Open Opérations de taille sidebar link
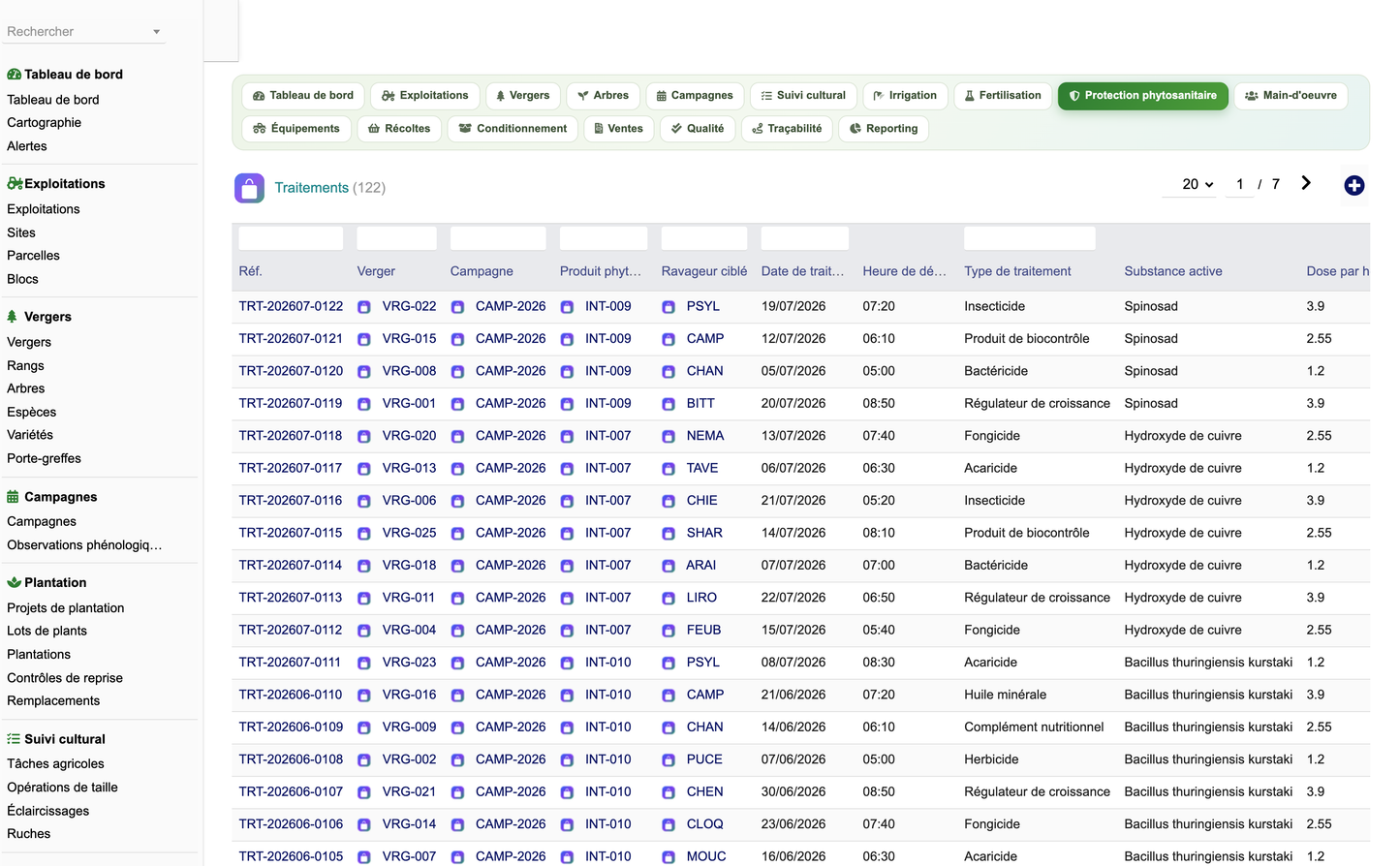Image resolution: width=1400 pixels, height=866 pixels. 62,788
